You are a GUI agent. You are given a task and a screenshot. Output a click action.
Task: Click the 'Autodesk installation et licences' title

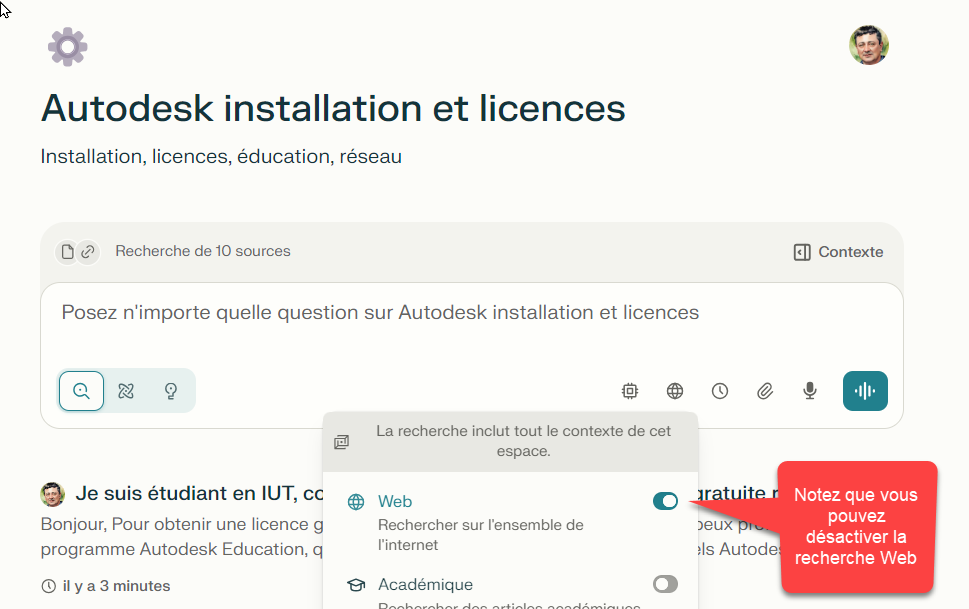[x=333, y=109]
